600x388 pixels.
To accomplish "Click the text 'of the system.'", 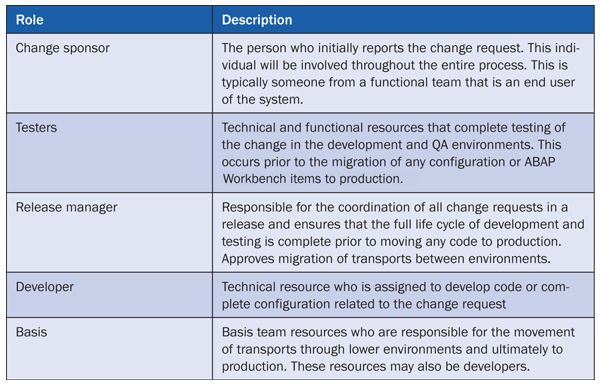I will coord(262,99).
